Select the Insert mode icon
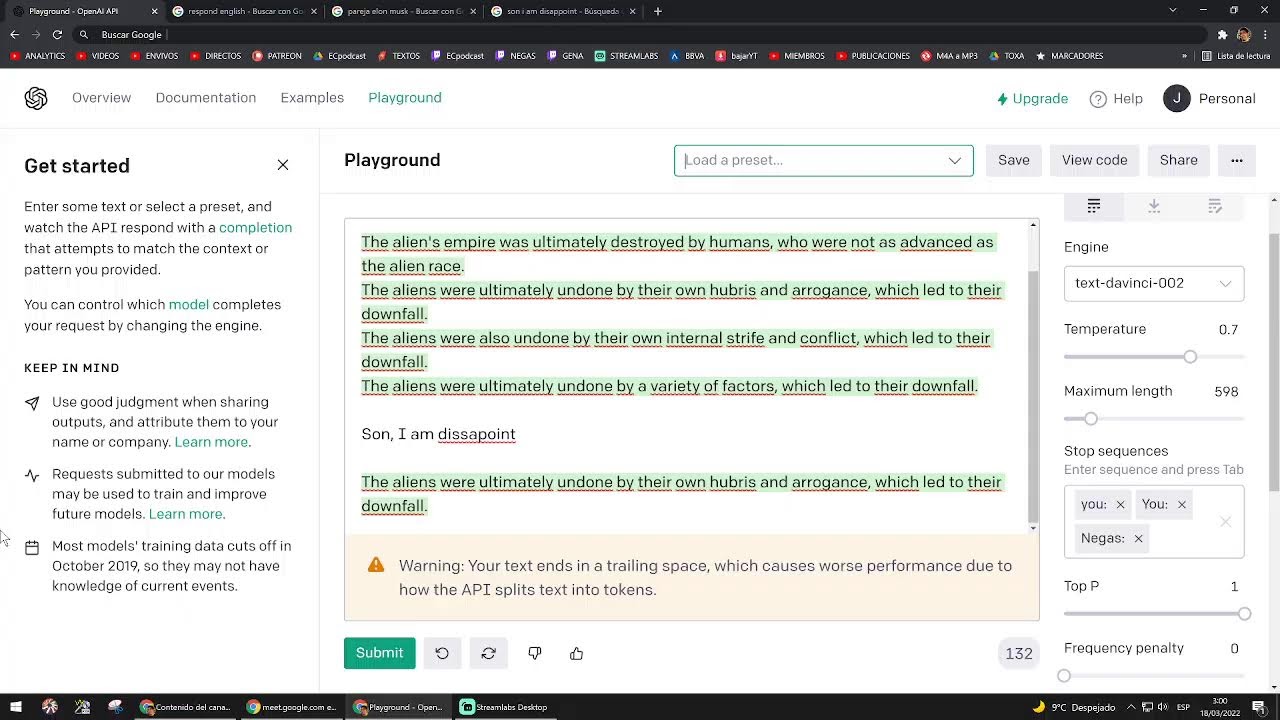 (x=1154, y=206)
